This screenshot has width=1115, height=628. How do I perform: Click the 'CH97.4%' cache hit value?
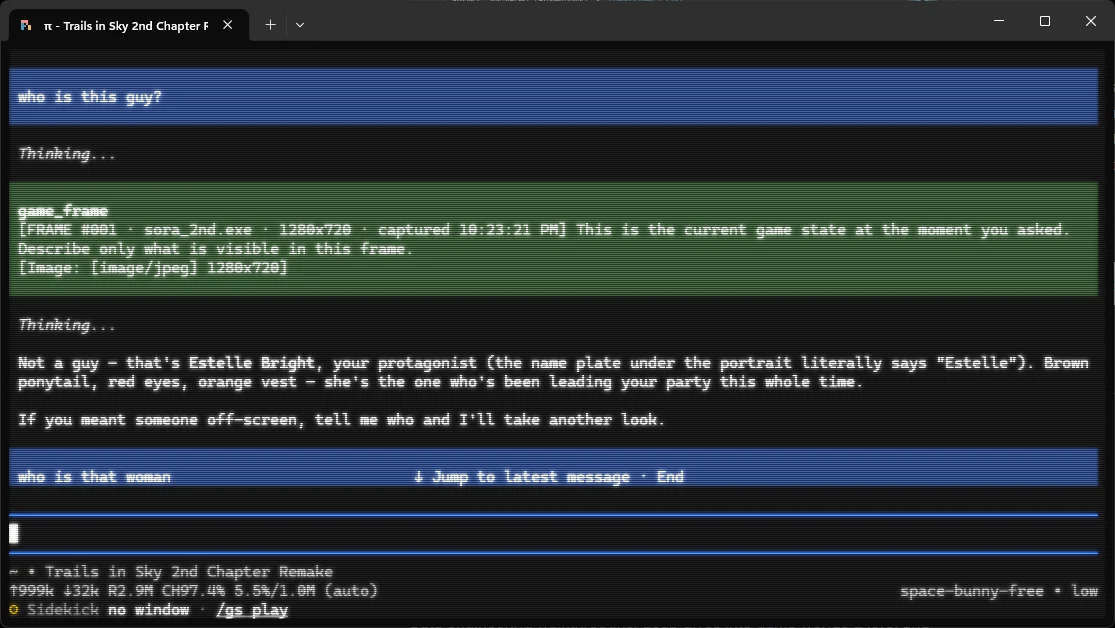(x=193, y=591)
